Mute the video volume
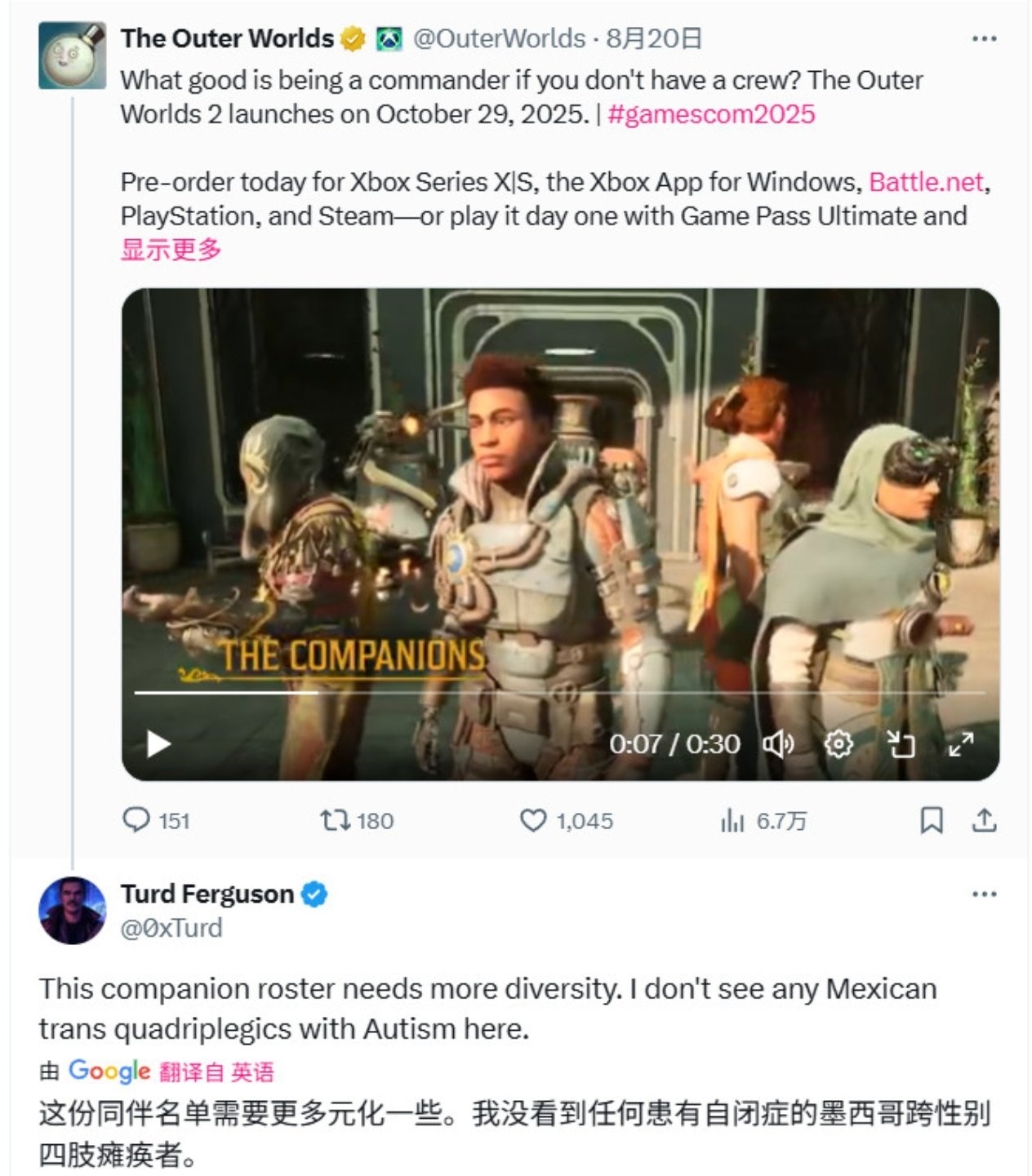1032x1176 pixels. (777, 743)
